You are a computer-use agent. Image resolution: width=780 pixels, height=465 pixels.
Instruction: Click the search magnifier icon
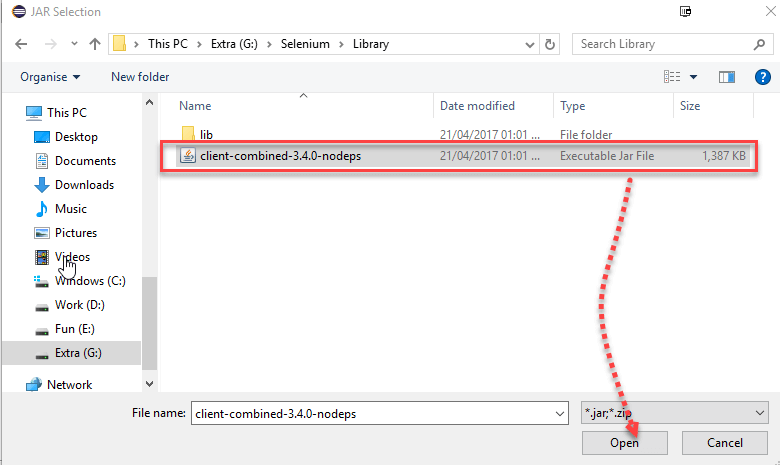(x=759, y=44)
